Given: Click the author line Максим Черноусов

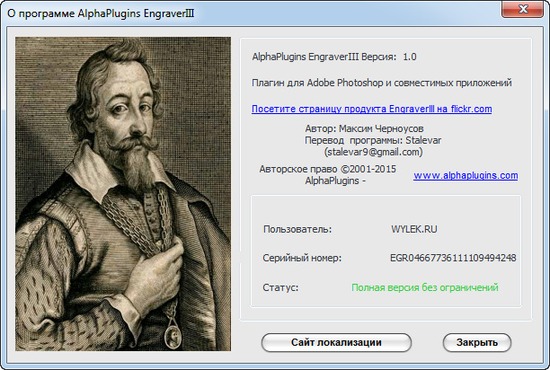Looking at the screenshot, I should (364, 129).
